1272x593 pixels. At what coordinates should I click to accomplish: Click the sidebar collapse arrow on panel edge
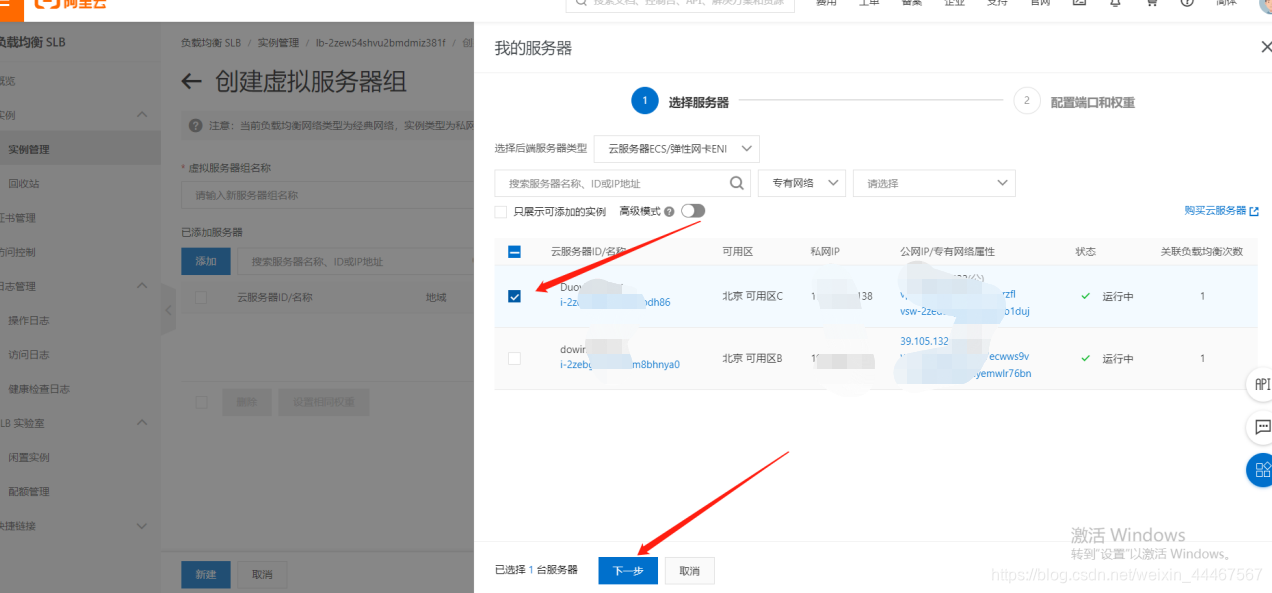coord(166,310)
